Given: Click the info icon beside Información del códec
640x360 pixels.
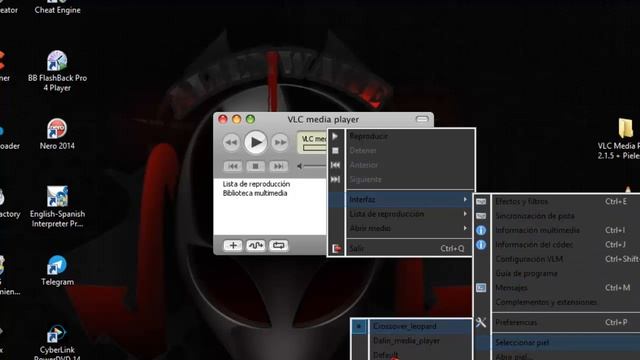Looking at the screenshot, I should pyautogui.click(x=481, y=245).
